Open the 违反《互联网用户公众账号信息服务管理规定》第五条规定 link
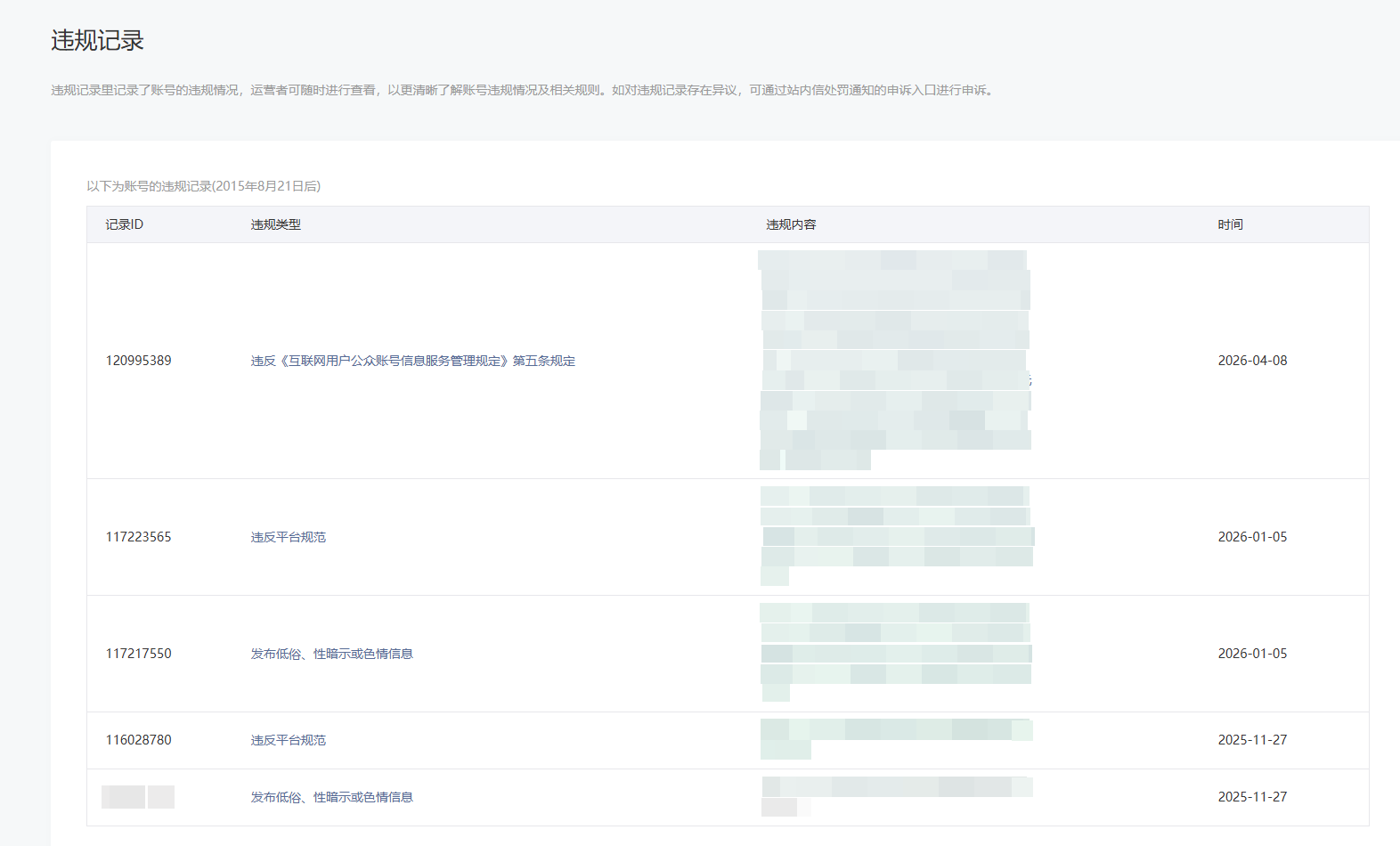The width and height of the screenshot is (1400, 846). 412,361
